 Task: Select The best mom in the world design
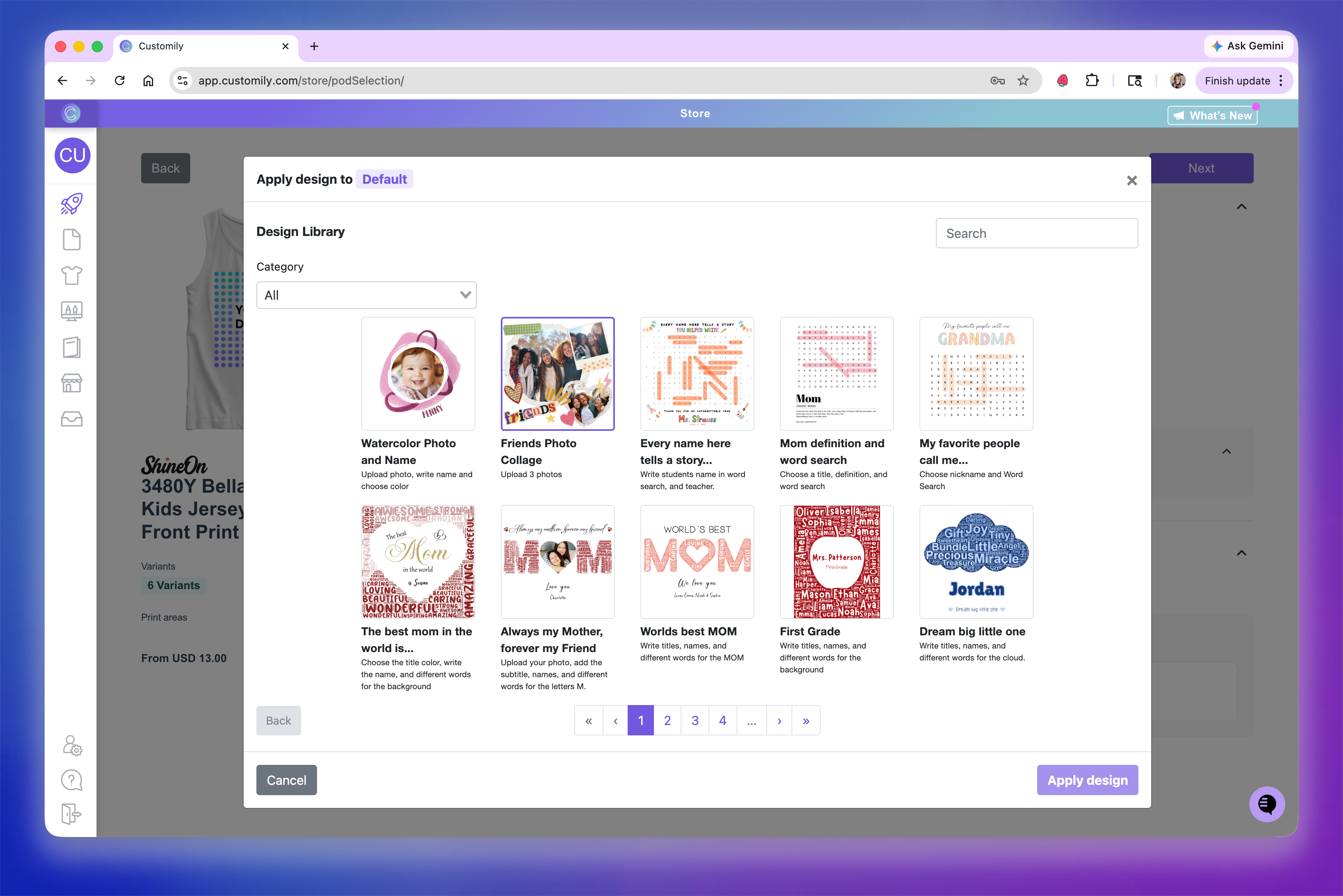418,562
